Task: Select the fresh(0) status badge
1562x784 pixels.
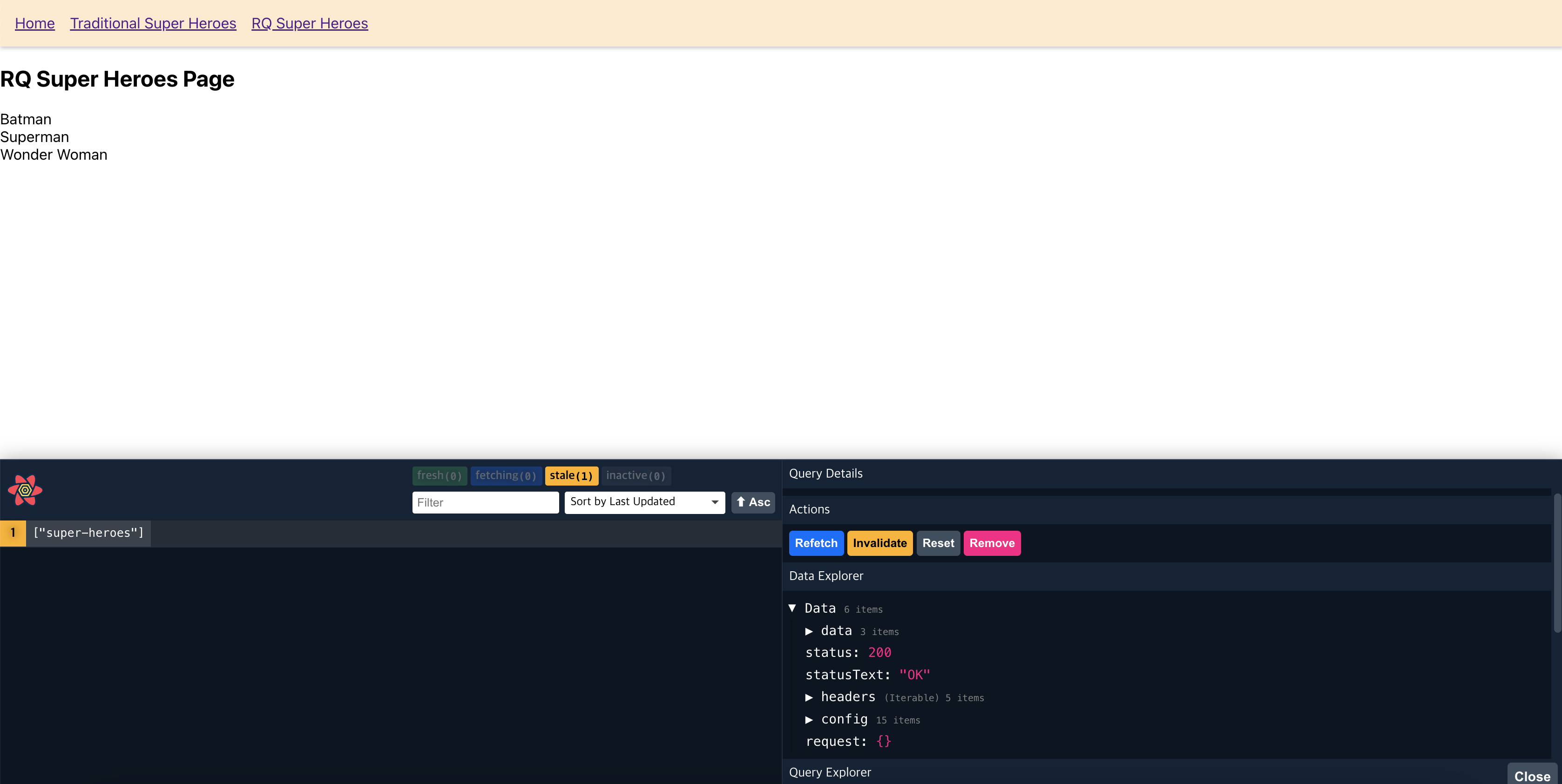Action: pyautogui.click(x=439, y=476)
